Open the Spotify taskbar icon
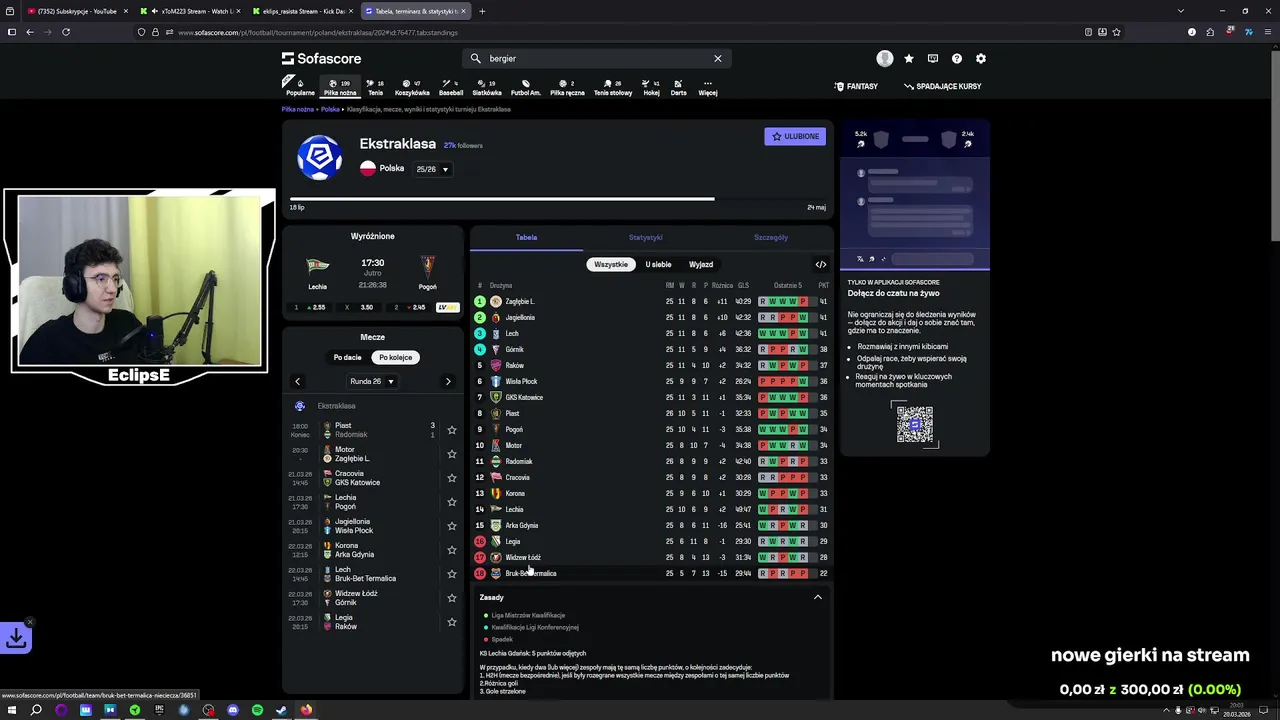Viewport: 1280px width, 720px height. pyautogui.click(x=257, y=710)
